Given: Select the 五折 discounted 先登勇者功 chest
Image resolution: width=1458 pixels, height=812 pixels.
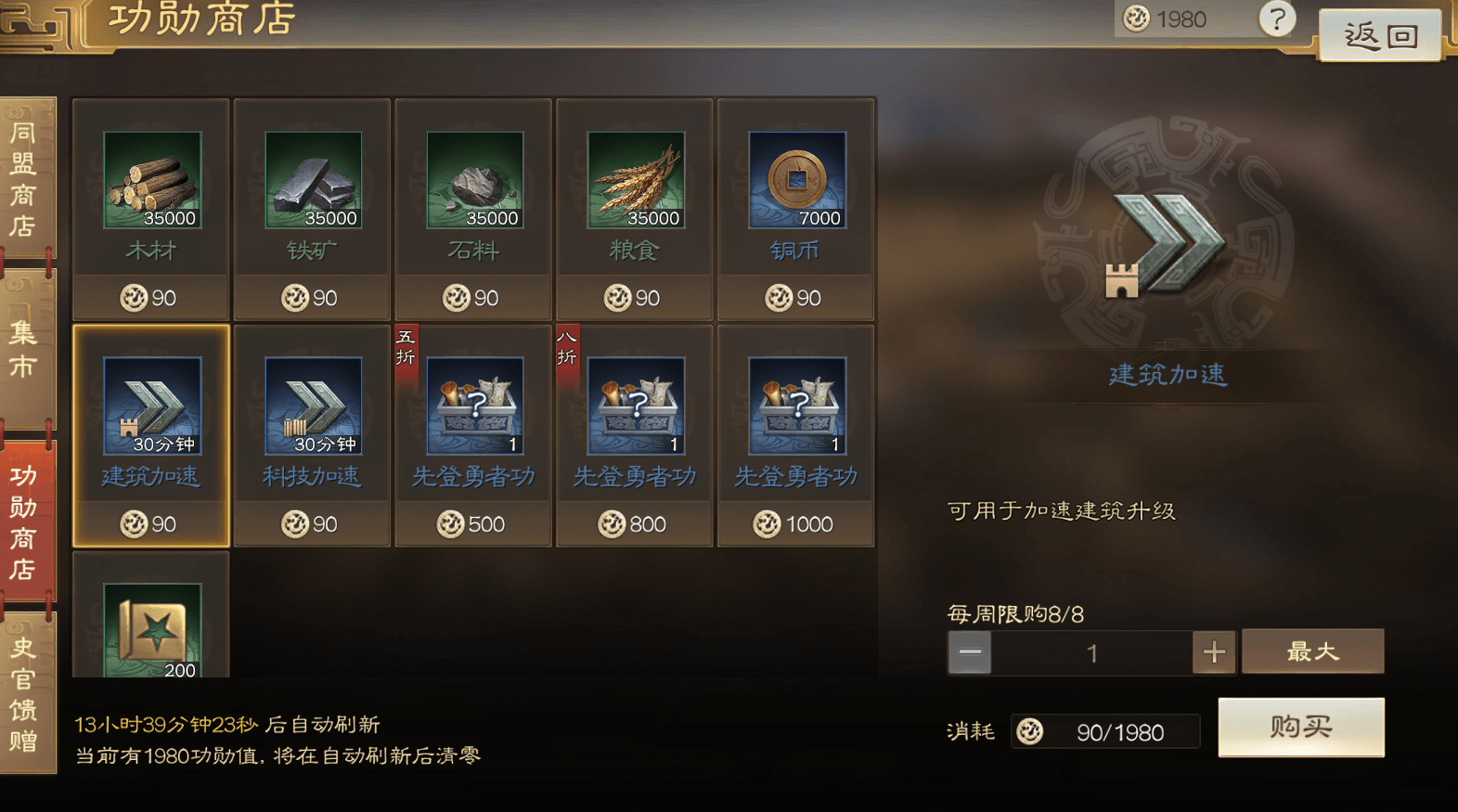Looking at the screenshot, I should click(473, 435).
